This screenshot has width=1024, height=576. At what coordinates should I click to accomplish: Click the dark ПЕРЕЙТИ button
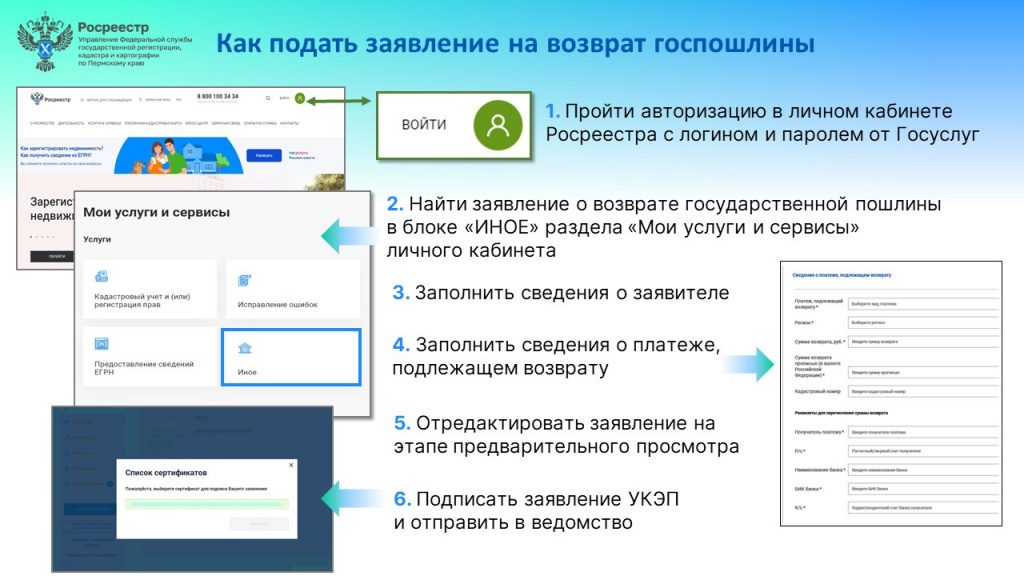click(52, 256)
